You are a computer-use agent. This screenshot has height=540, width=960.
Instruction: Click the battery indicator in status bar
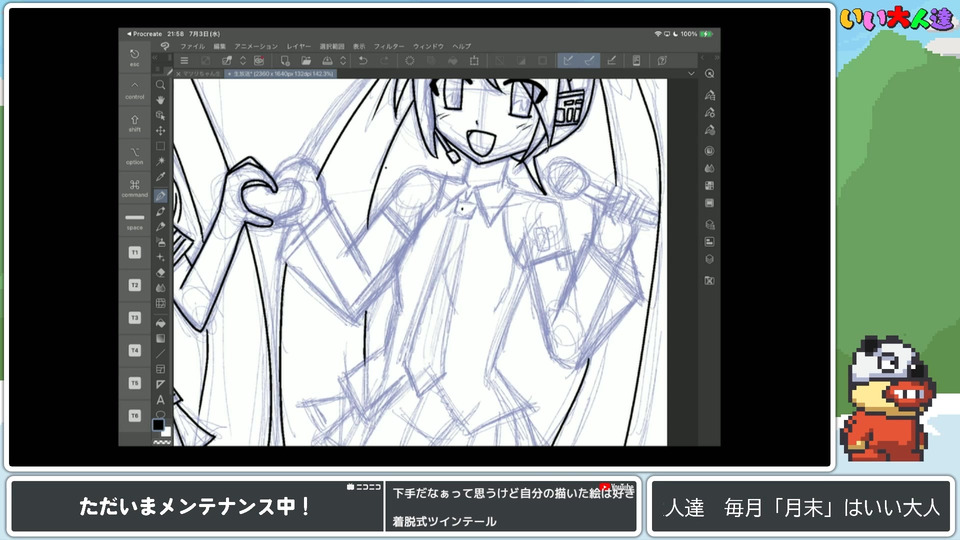(x=706, y=34)
